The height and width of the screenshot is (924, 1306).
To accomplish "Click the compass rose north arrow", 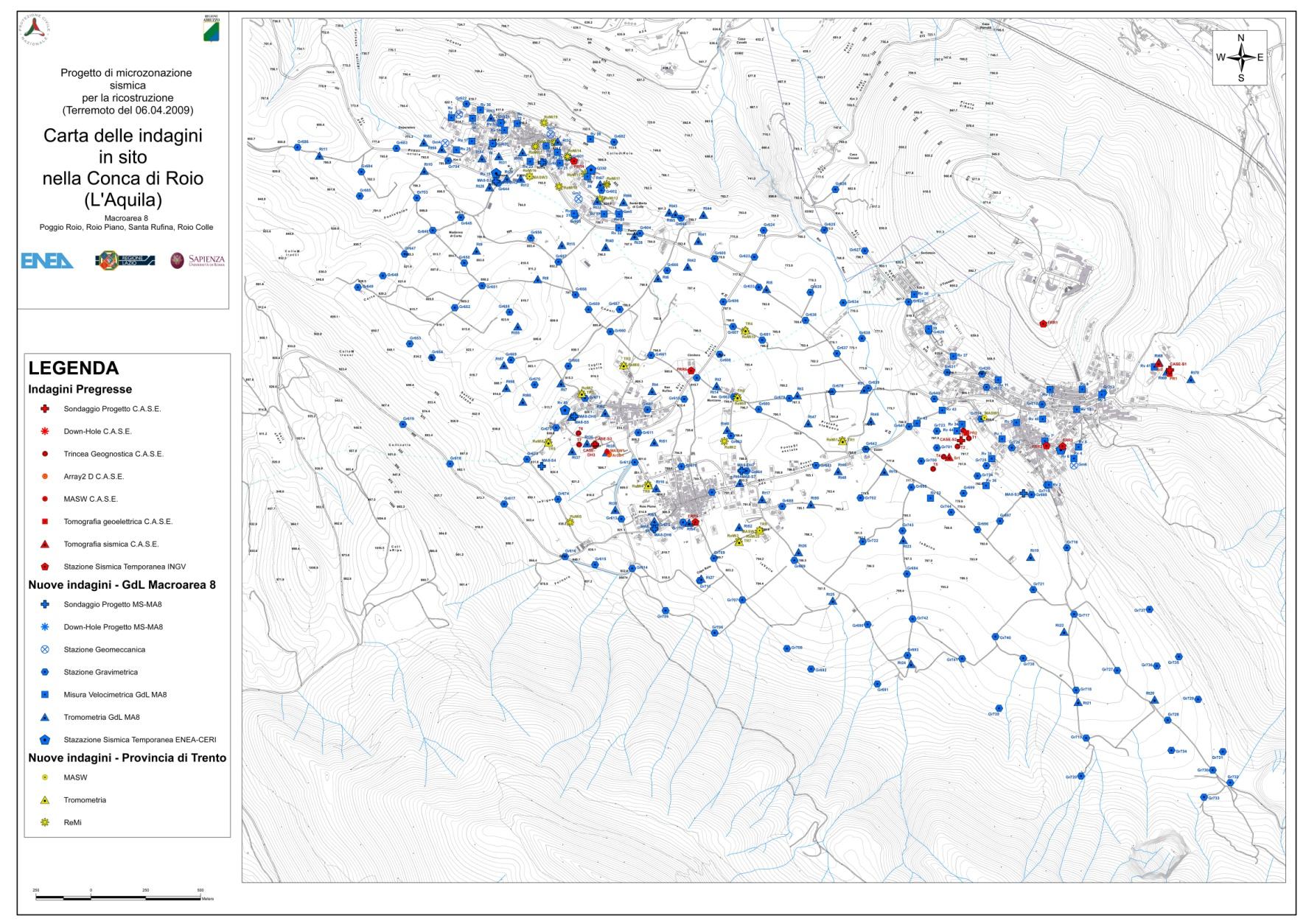I will [1240, 57].
